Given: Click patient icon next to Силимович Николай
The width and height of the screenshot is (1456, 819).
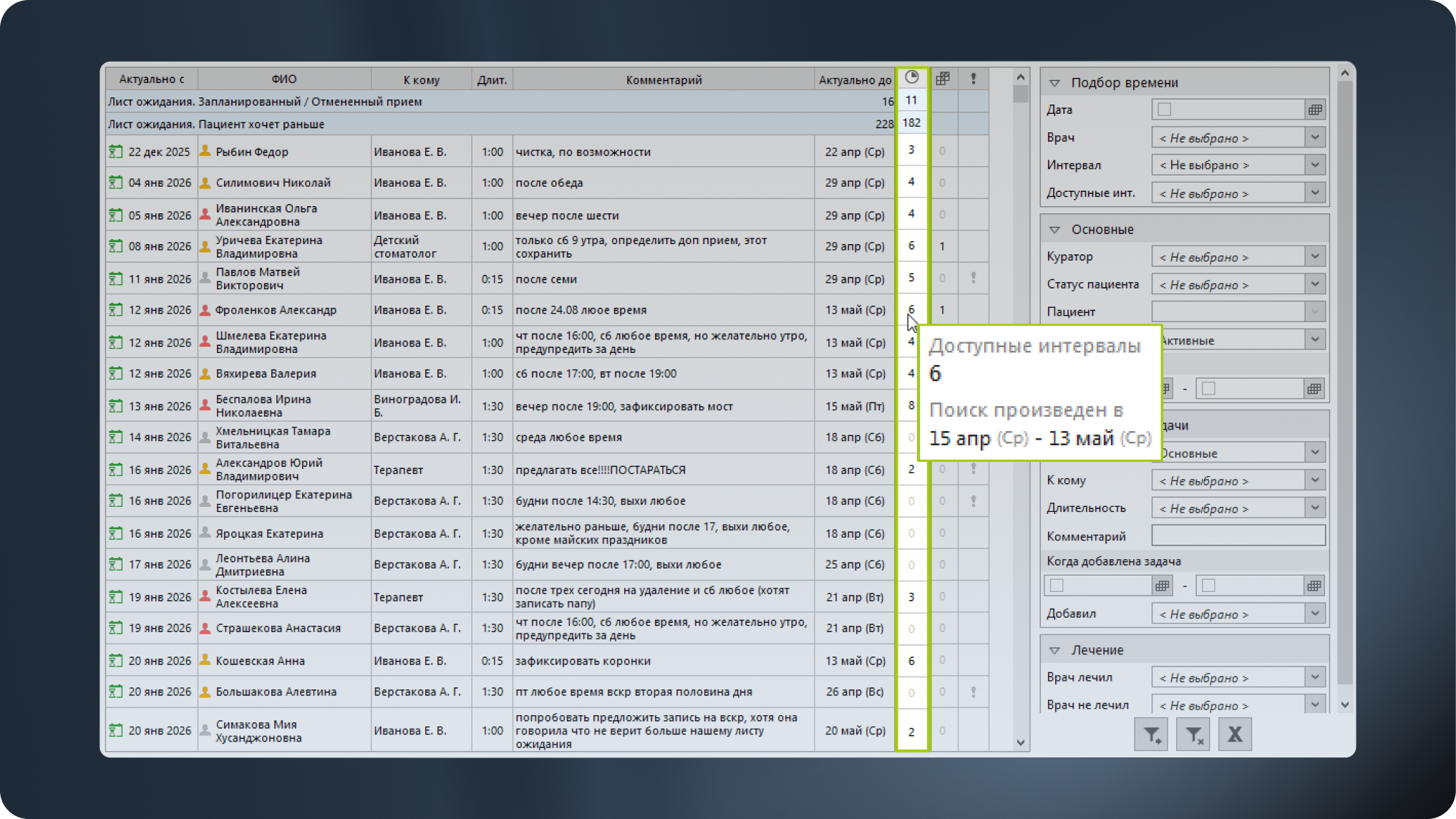Looking at the screenshot, I should 205,183.
